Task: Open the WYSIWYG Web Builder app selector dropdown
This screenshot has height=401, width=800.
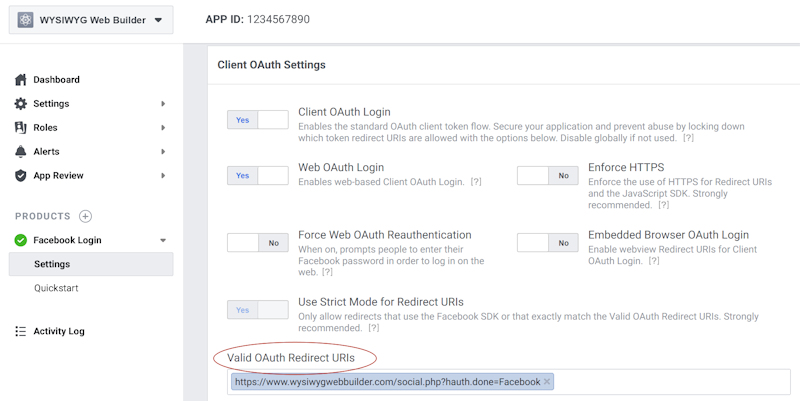Action: (x=91, y=20)
